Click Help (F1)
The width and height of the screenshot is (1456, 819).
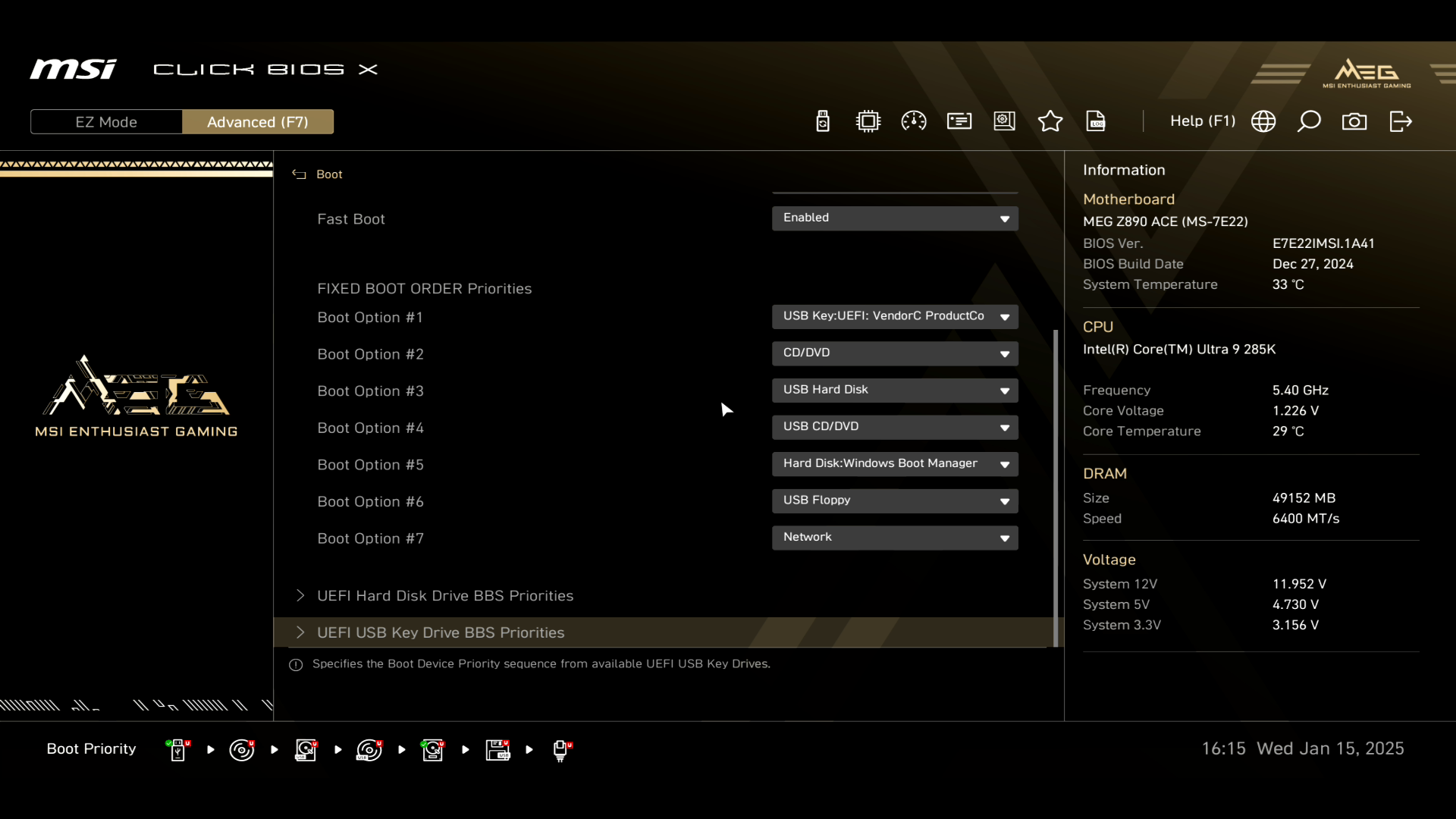[1202, 121]
